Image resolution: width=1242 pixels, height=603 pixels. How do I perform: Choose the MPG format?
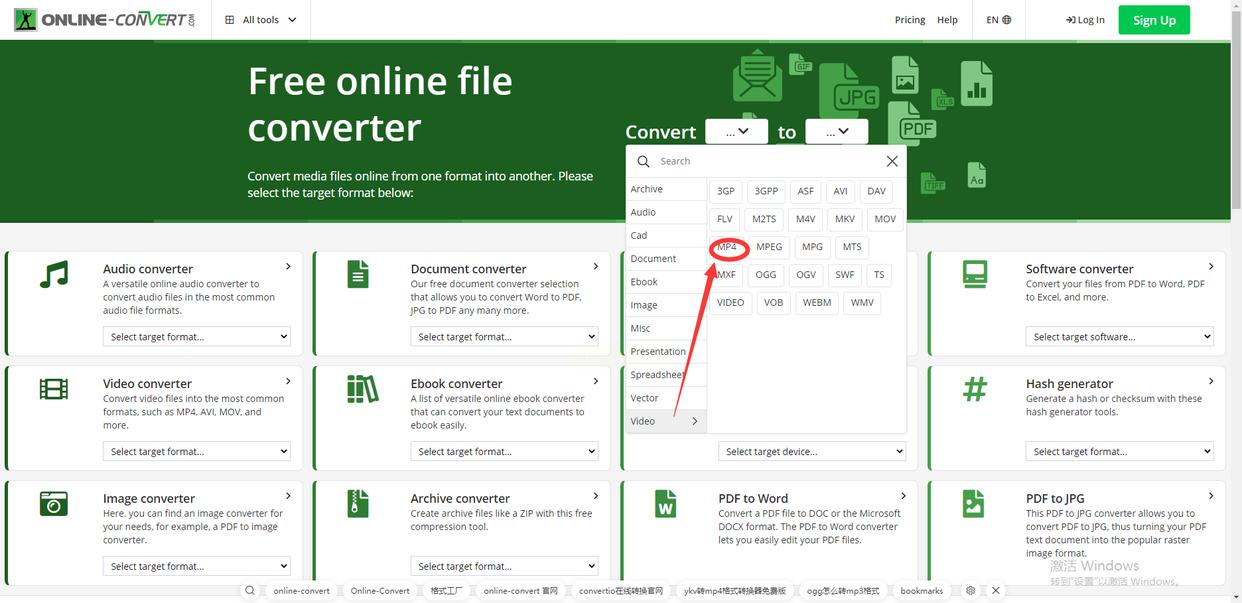point(812,247)
